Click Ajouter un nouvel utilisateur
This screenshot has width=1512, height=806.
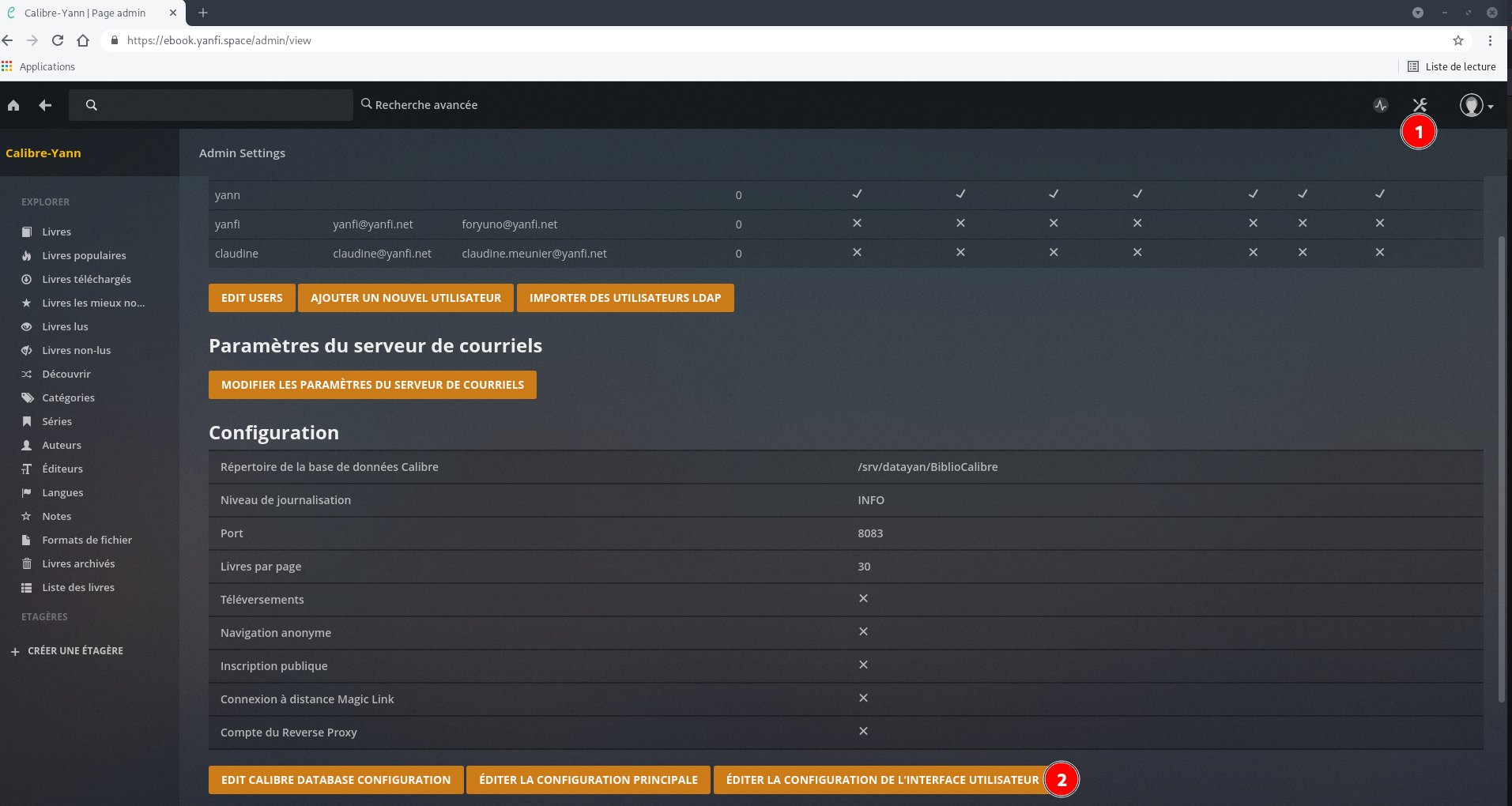[405, 298]
